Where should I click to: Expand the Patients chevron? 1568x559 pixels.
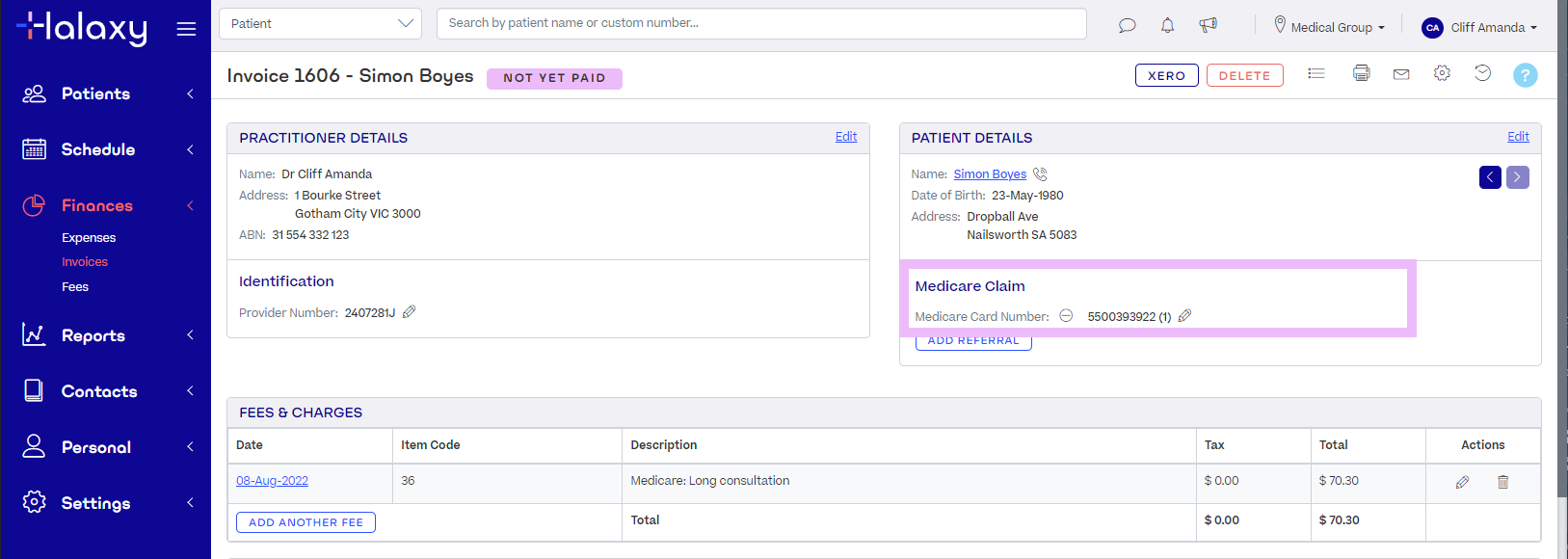(190, 93)
